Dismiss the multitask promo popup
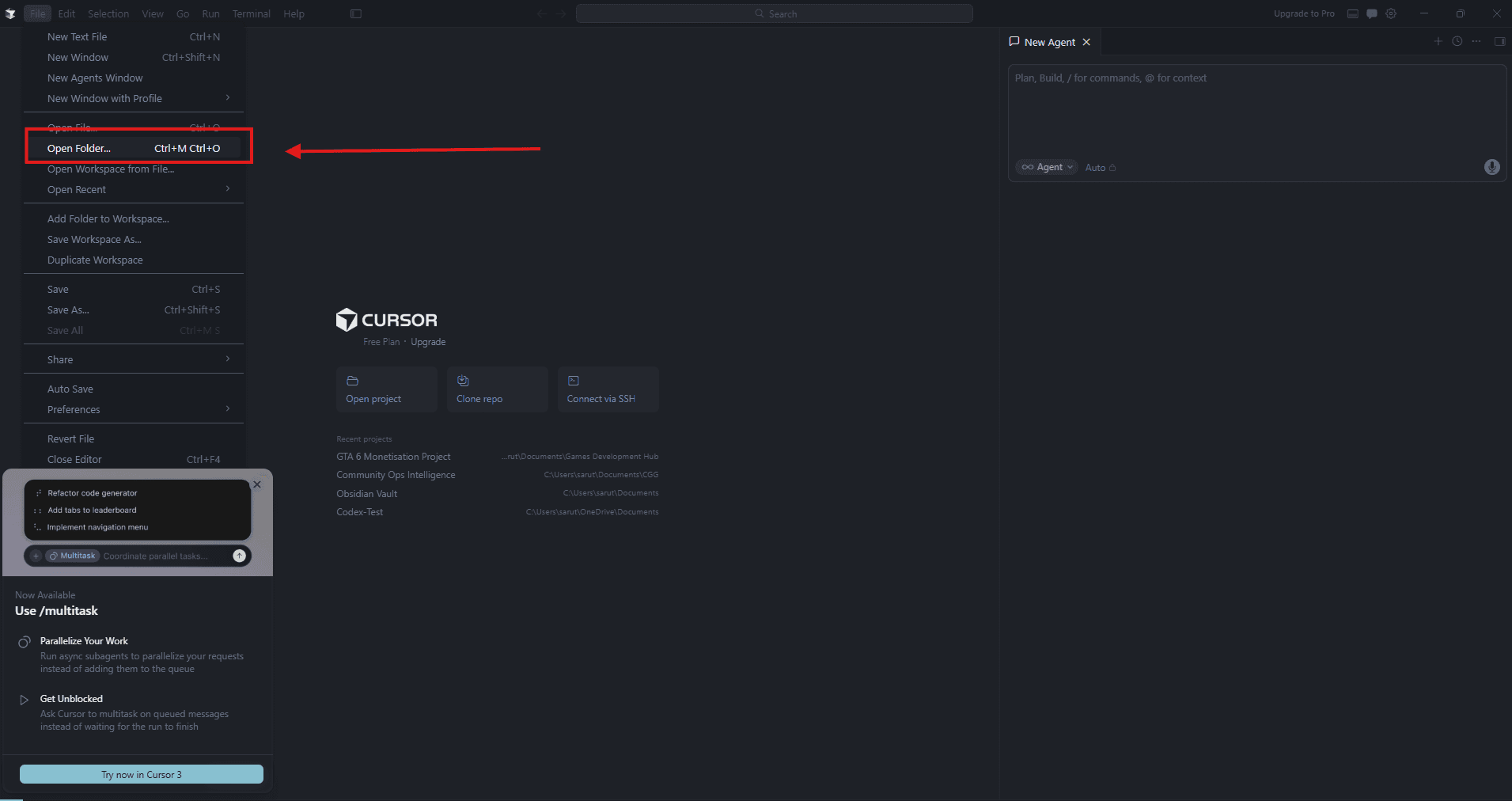This screenshot has width=1512, height=801. pos(257,484)
